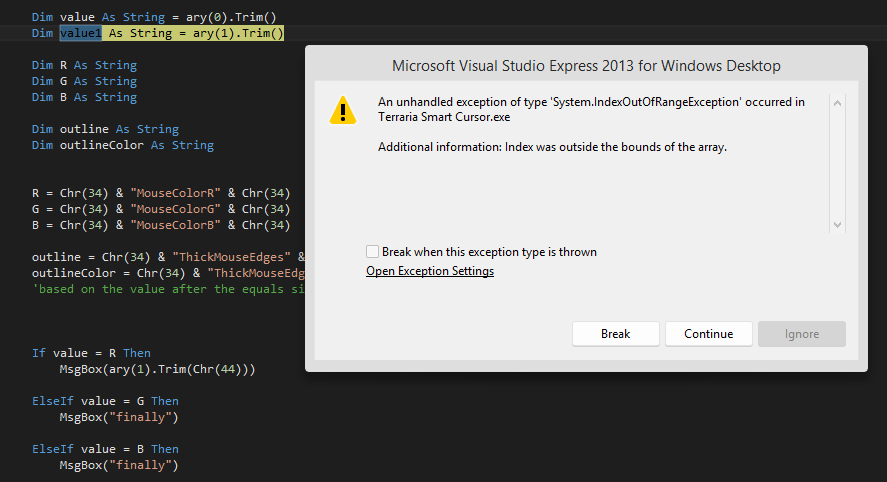887x482 pixels.
Task: Click the Dim outlineColor declaration line
Action: click(123, 145)
